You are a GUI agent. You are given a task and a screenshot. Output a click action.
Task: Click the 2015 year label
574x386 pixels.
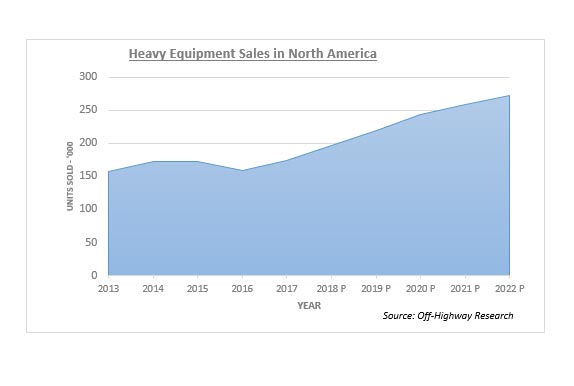[198, 289]
